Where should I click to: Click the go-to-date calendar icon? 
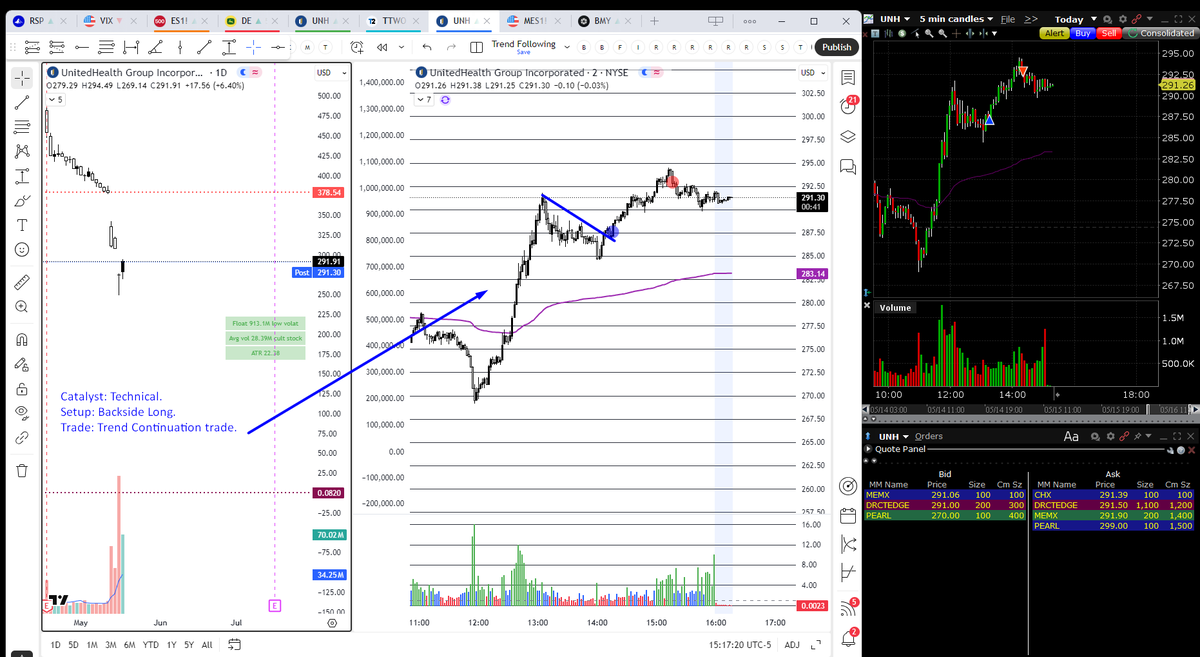point(235,645)
